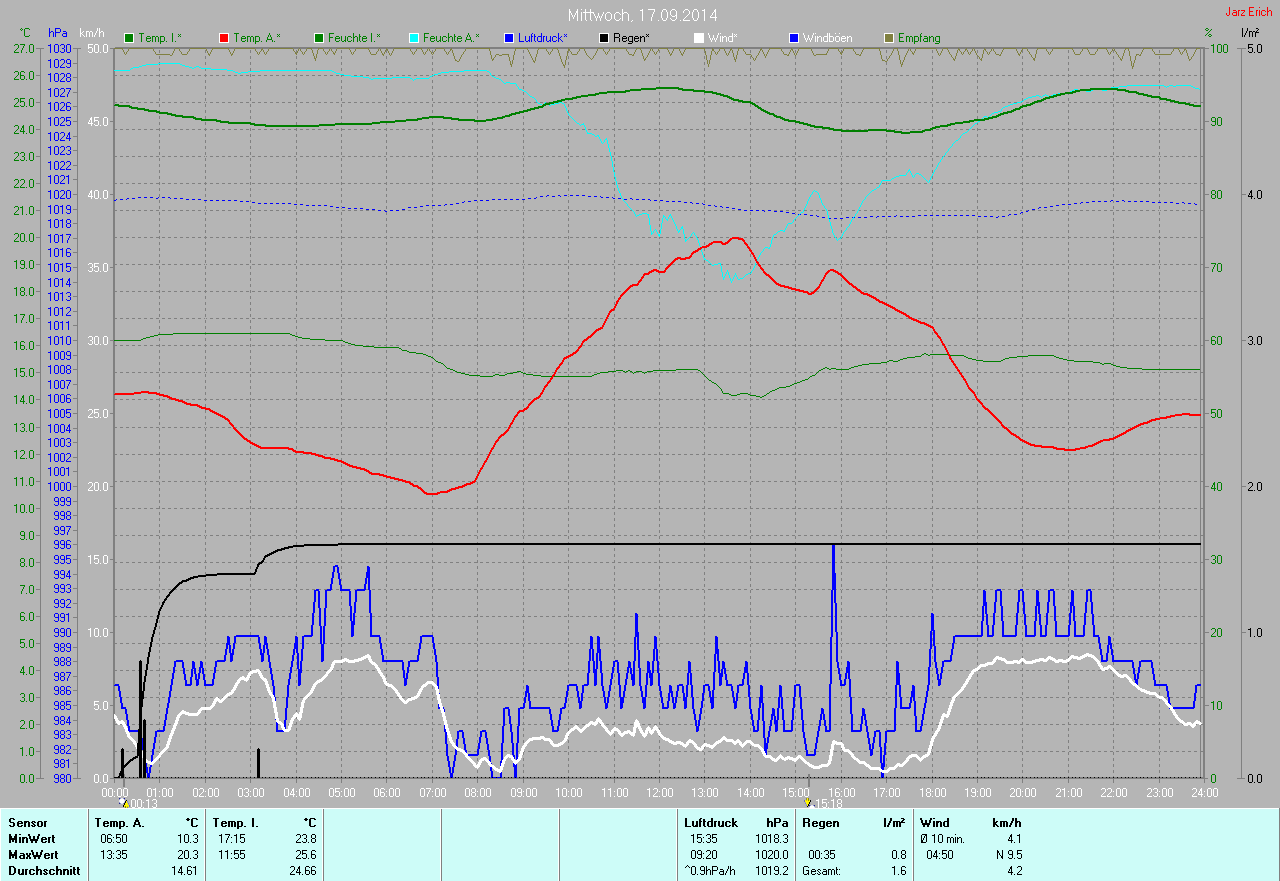Click the olive Empfang legend swatch

point(888,38)
